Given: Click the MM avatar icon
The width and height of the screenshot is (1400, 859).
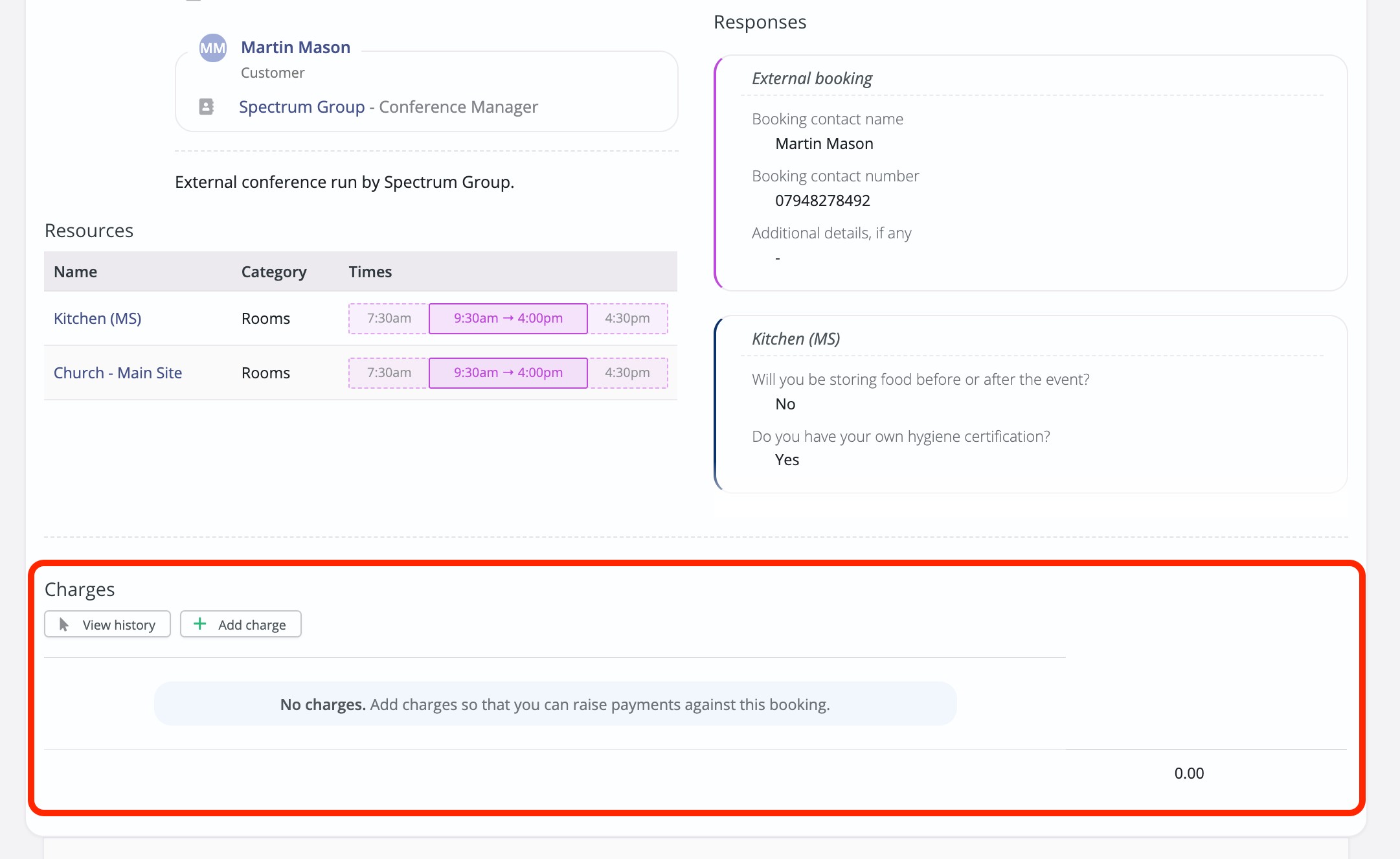Looking at the screenshot, I should coord(212,48).
